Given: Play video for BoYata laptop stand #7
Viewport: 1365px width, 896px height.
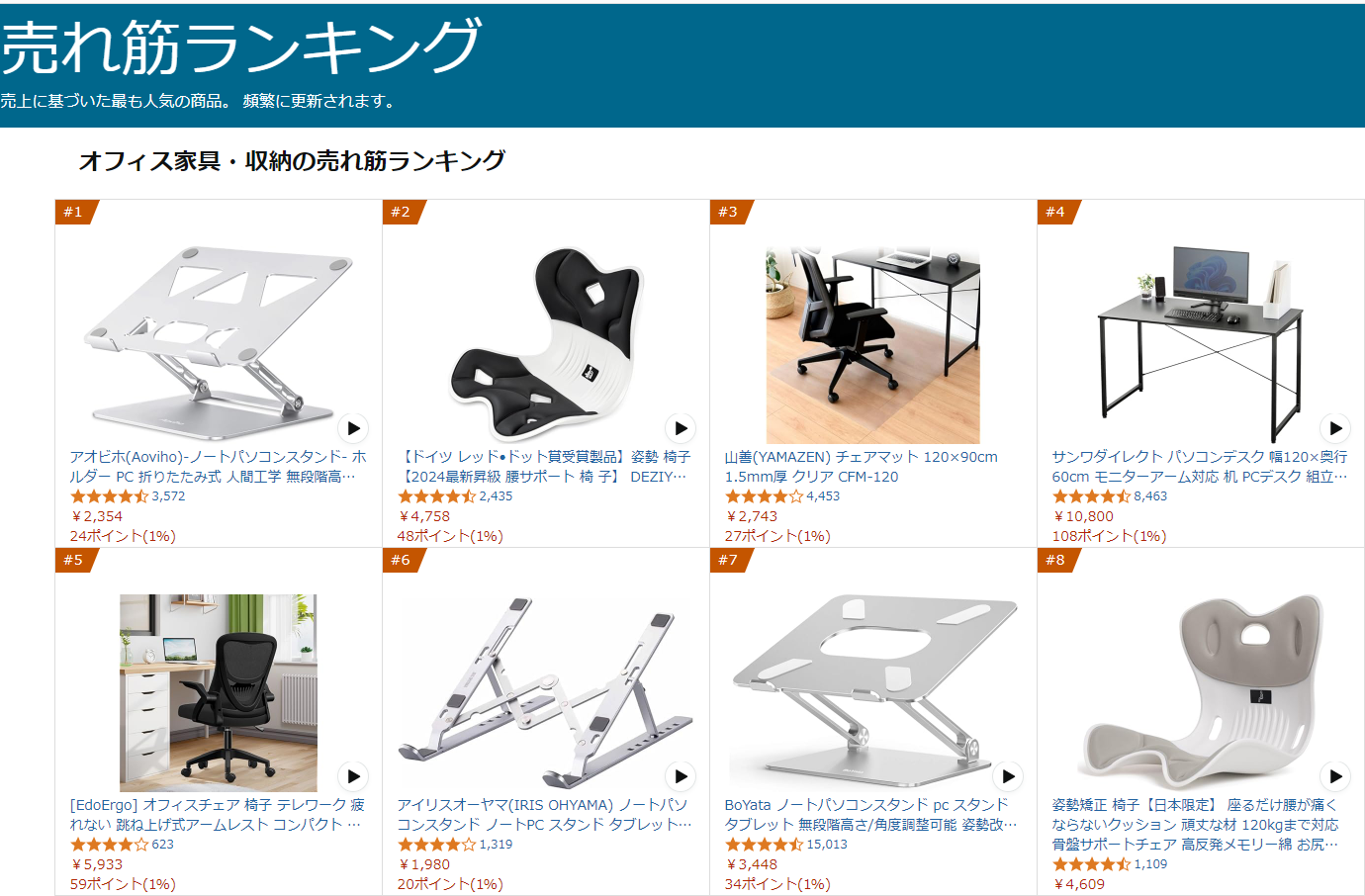Looking at the screenshot, I should coord(1008,776).
